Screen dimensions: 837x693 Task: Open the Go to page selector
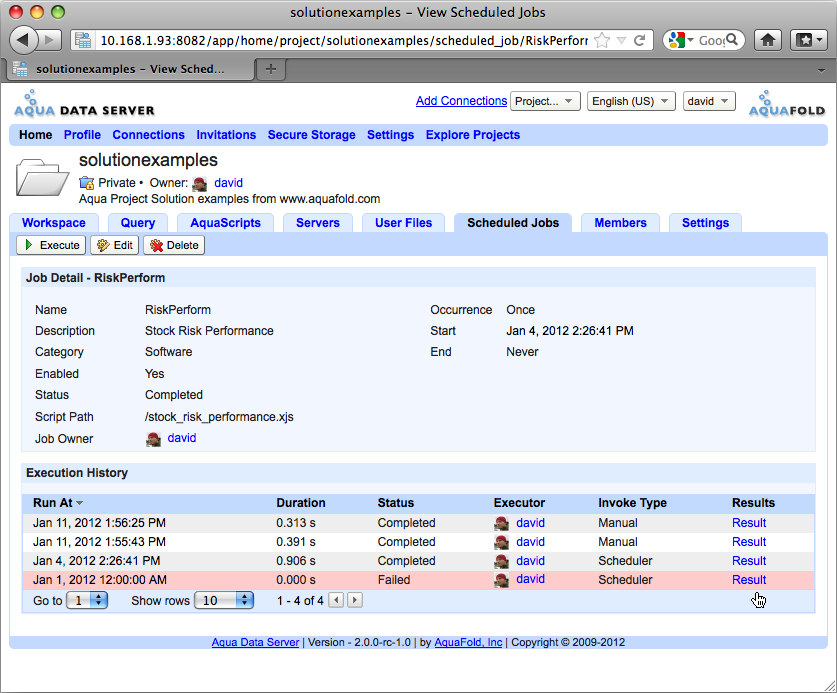tap(87, 601)
